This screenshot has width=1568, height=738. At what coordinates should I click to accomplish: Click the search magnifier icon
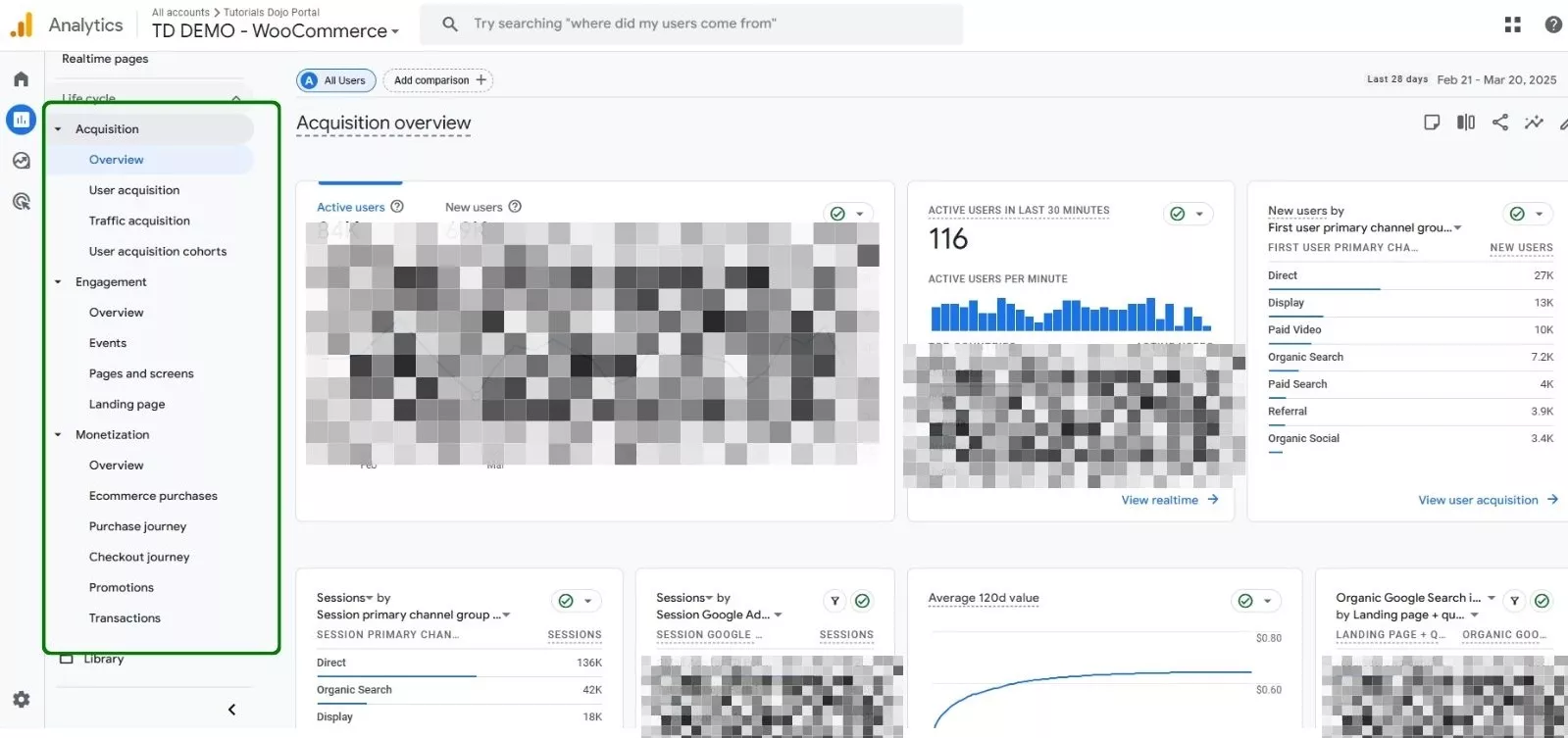[450, 24]
